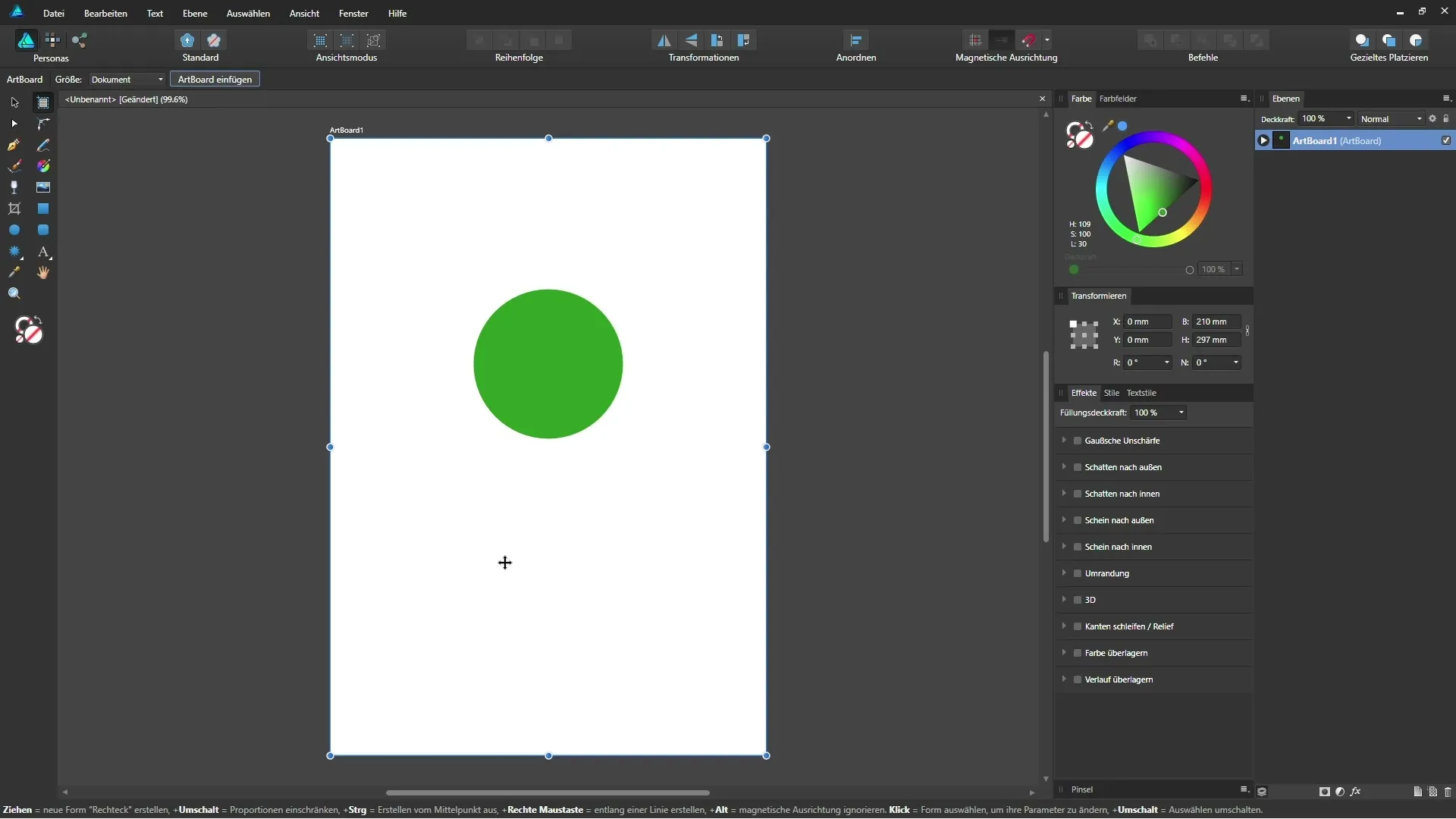Image resolution: width=1456 pixels, height=819 pixels.
Task: Select the star burst shape tool
Action: click(x=14, y=251)
